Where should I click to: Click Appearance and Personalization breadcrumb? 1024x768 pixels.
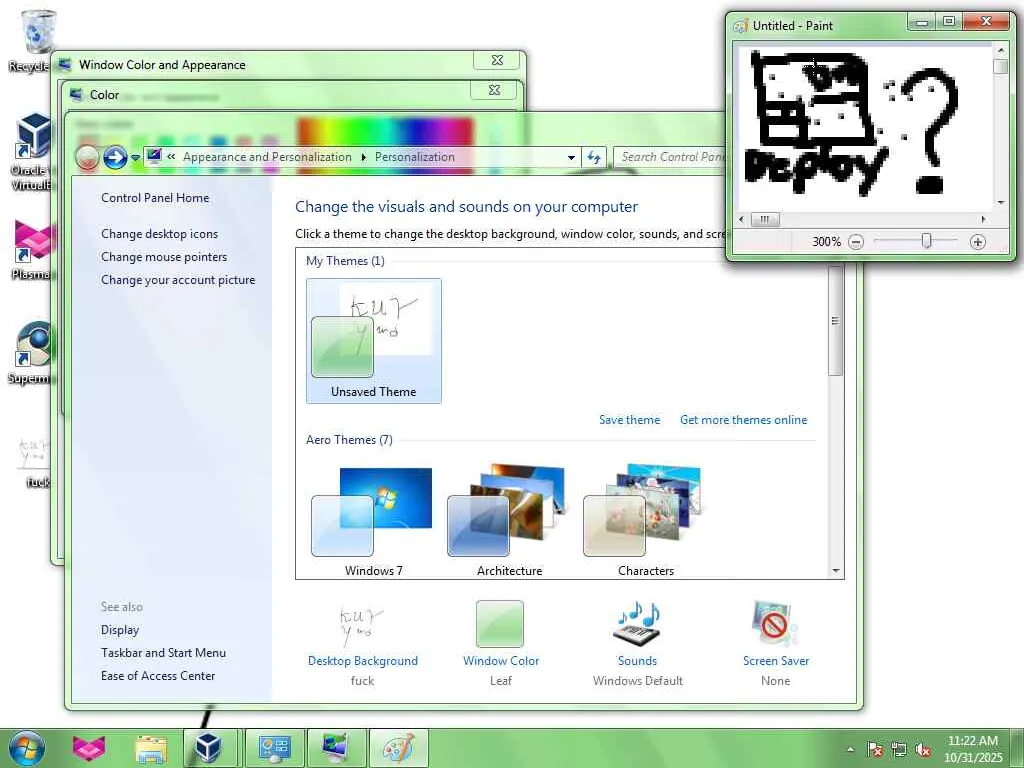[x=267, y=157]
